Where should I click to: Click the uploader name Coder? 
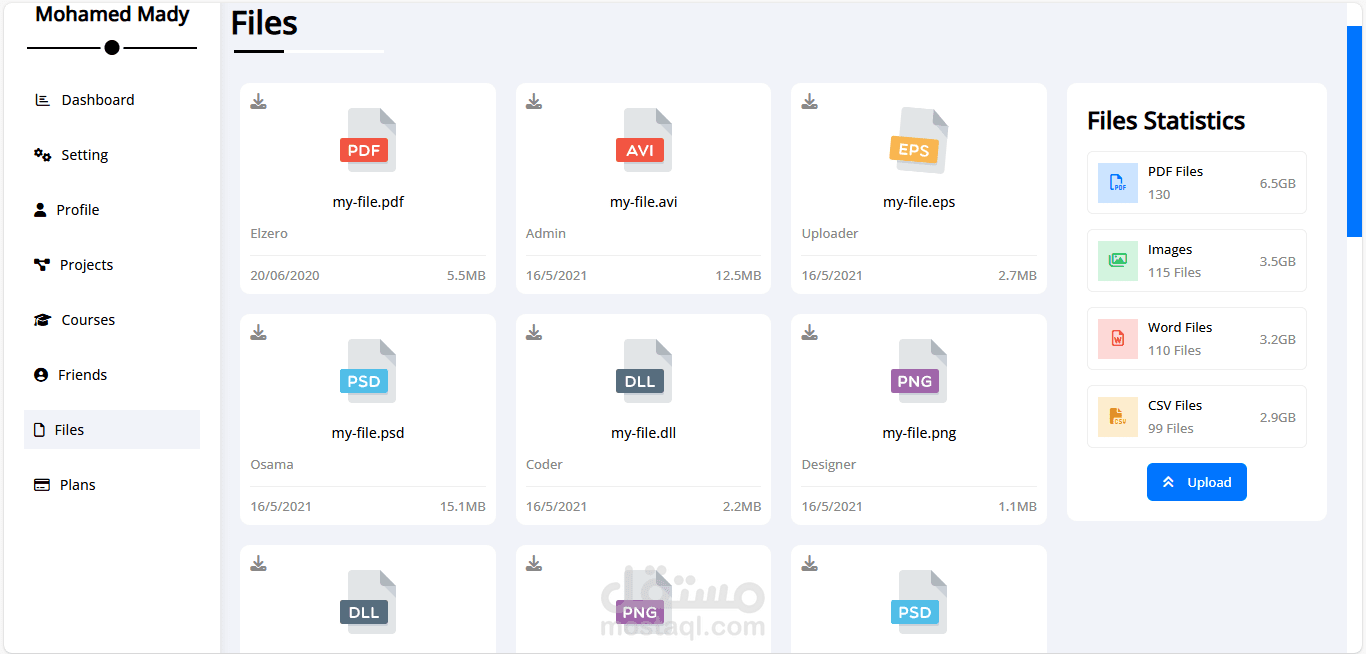click(544, 464)
